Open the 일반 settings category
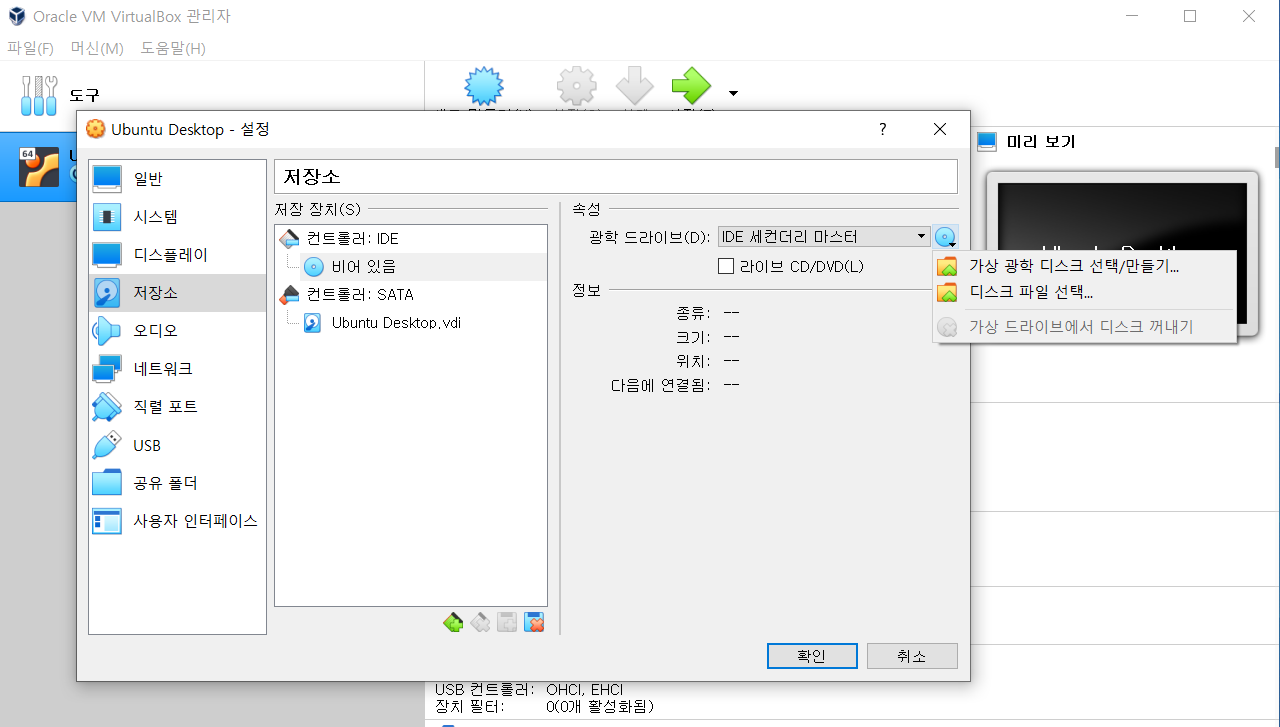Screen dimensions: 1280x727 tap(177, 179)
